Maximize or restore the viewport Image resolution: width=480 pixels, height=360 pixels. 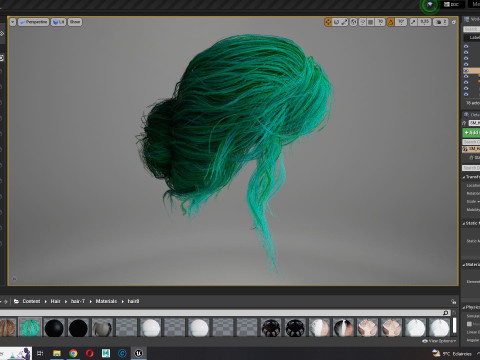coord(454,22)
